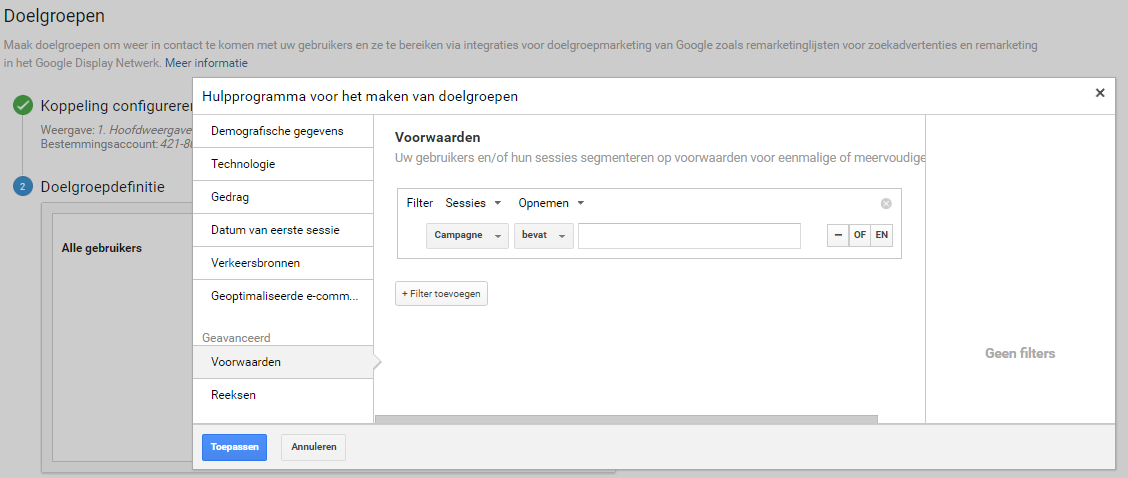Add an EN condition

(881, 235)
